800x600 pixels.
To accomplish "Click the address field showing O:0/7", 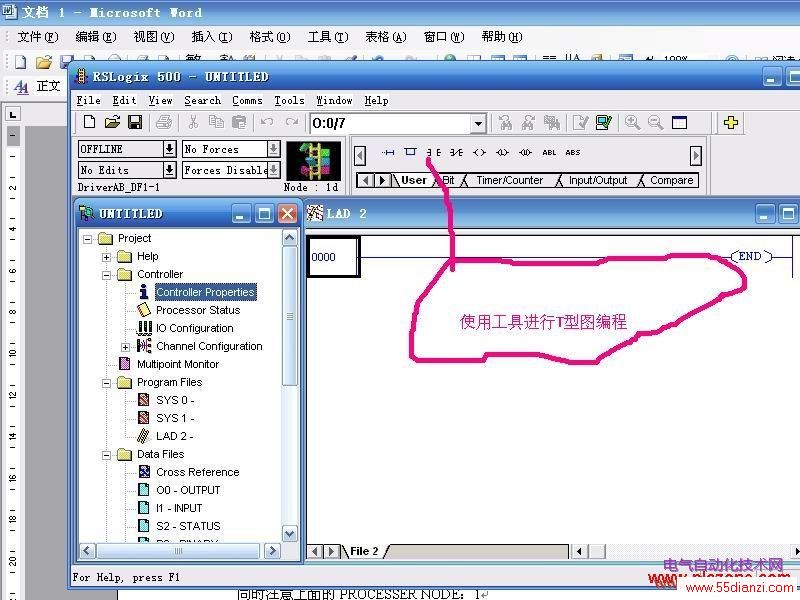I will (391, 123).
